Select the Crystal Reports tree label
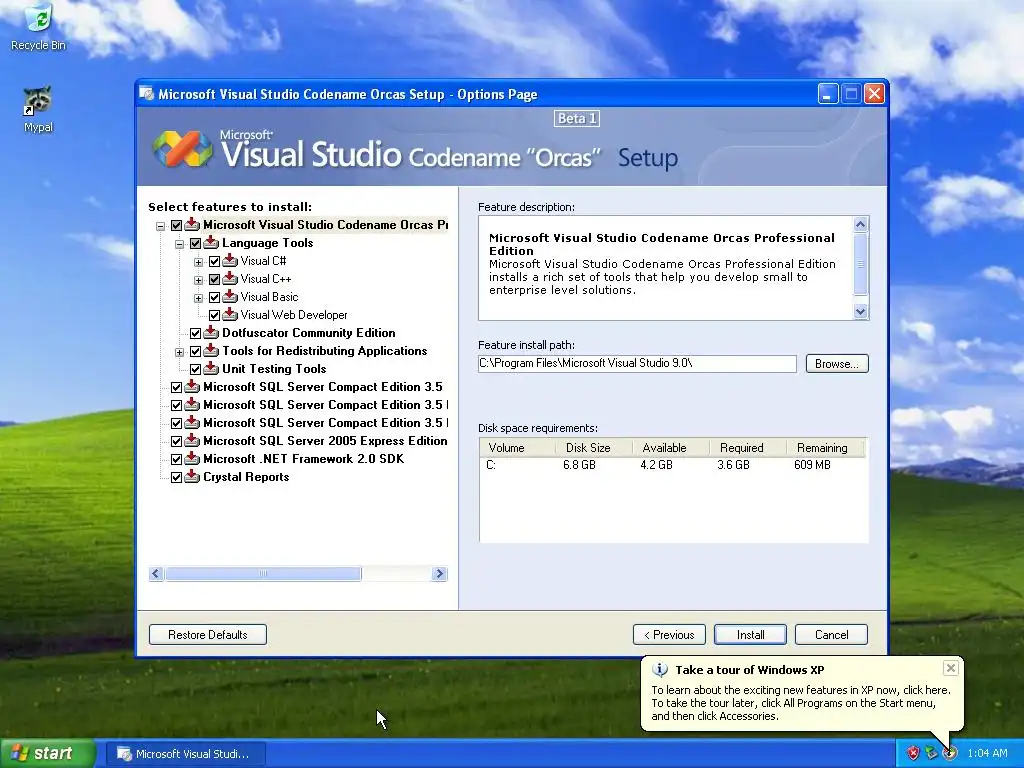The height and width of the screenshot is (768, 1024). point(246,477)
